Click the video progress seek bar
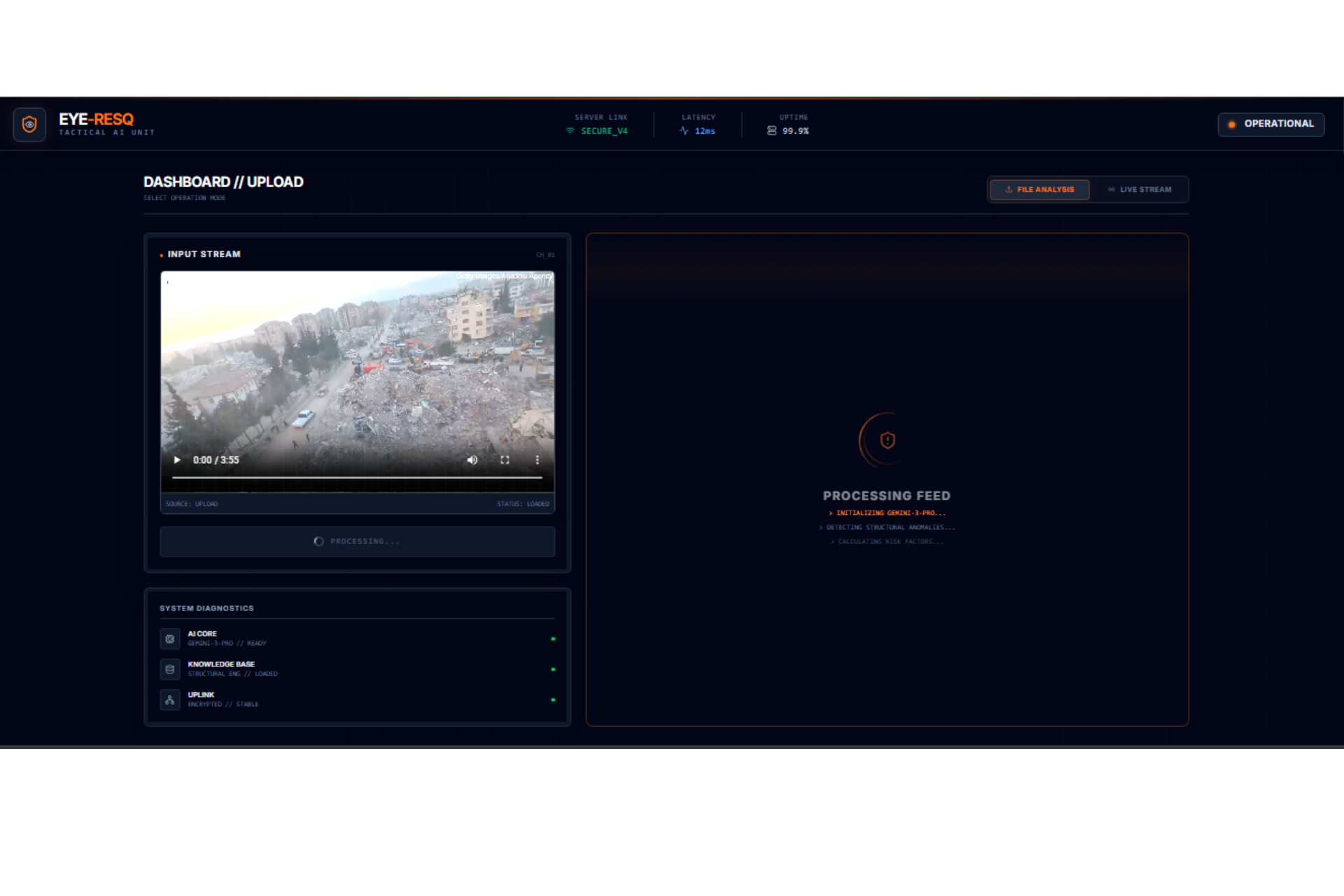1344x896 pixels. click(357, 477)
